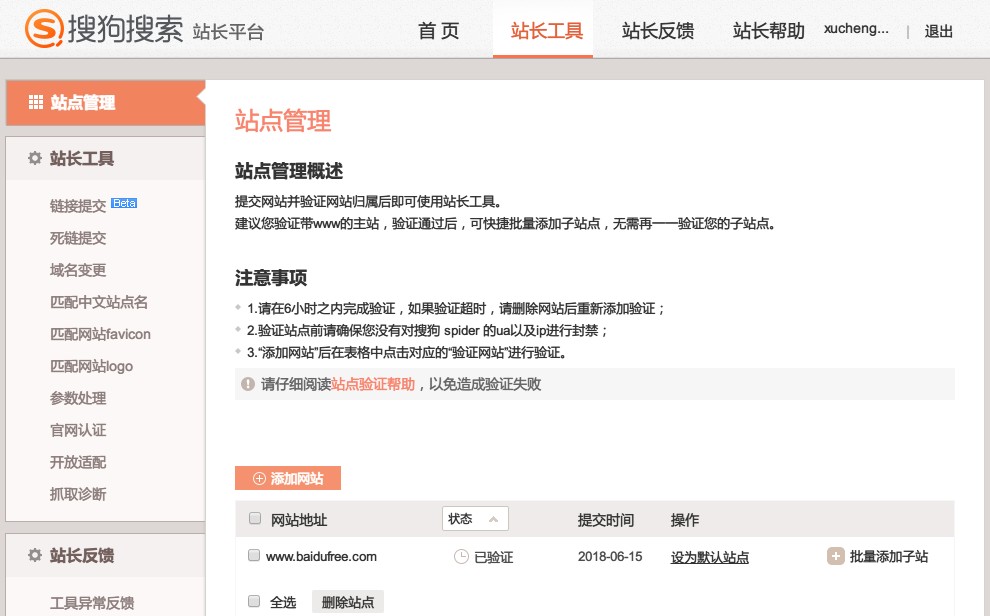
Task: Select 死链提交 in the sidebar
Action: [x=78, y=238]
